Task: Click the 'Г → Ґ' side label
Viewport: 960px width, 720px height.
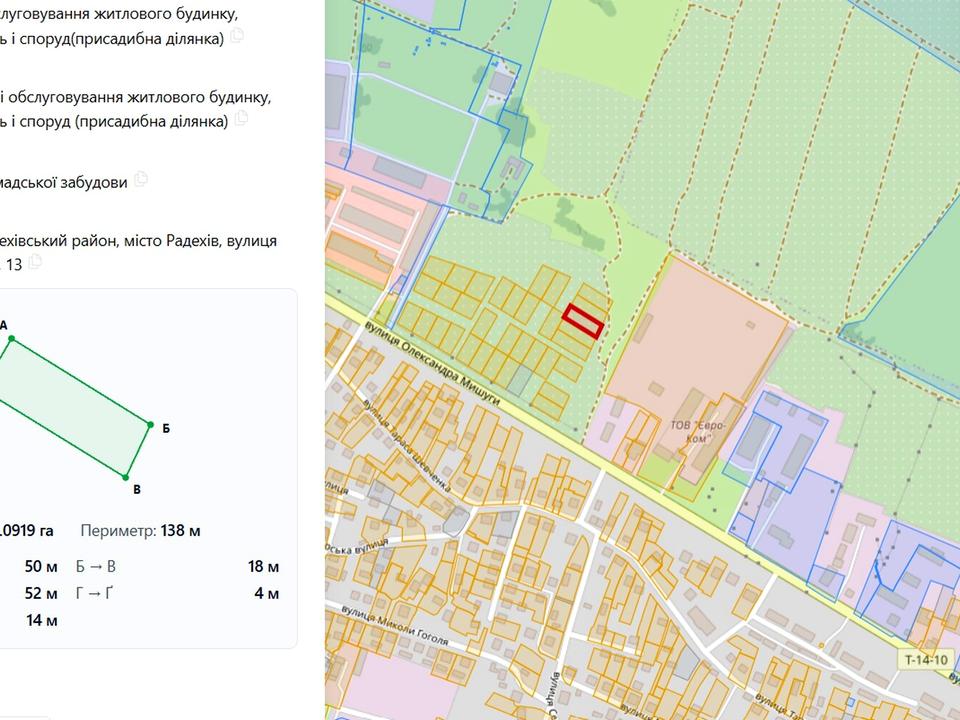Action: [95, 593]
